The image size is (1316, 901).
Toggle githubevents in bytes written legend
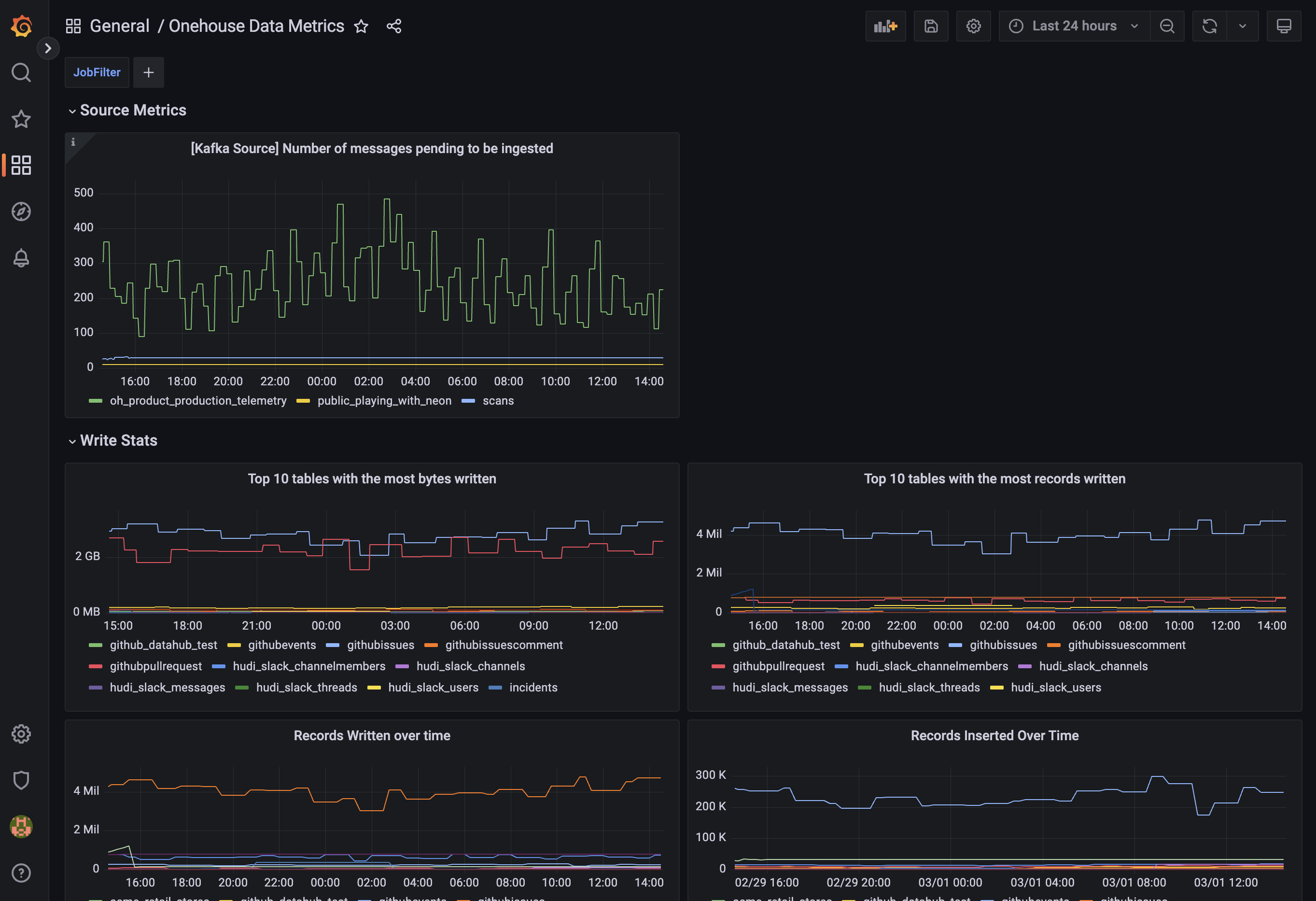pyautogui.click(x=282, y=646)
